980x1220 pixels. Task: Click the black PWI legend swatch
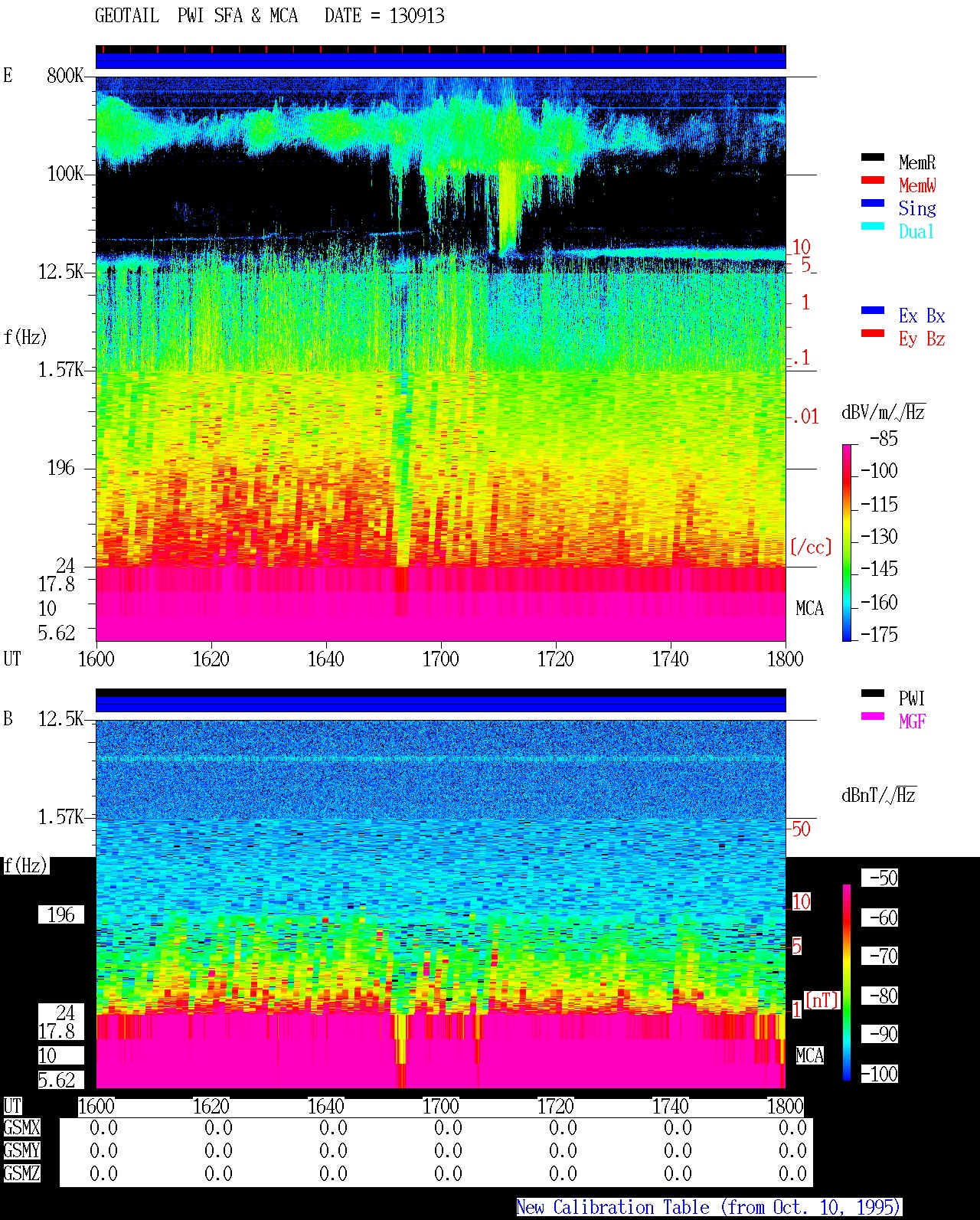tap(873, 693)
